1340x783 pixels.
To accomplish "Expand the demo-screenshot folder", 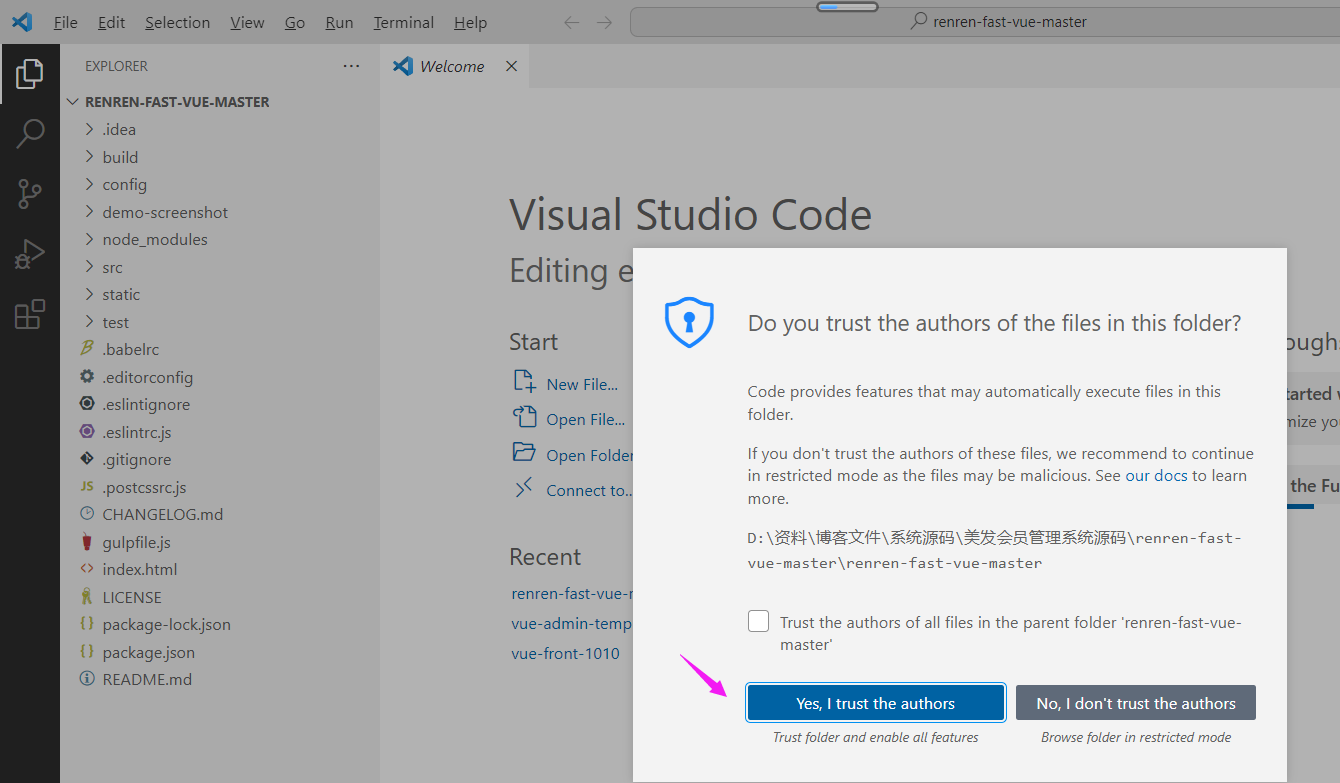I will [89, 212].
